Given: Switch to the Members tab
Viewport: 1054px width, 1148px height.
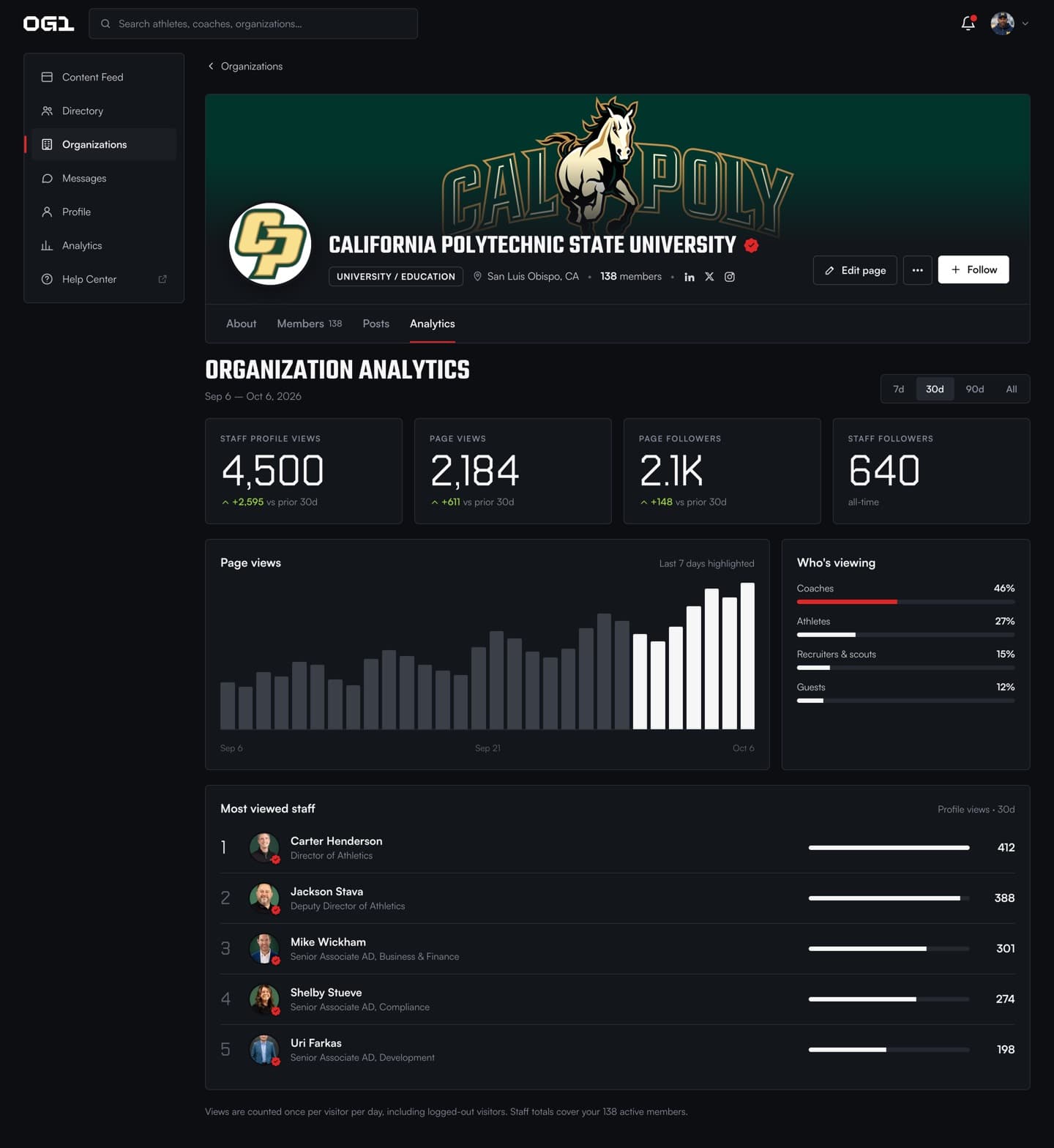Looking at the screenshot, I should coord(309,324).
